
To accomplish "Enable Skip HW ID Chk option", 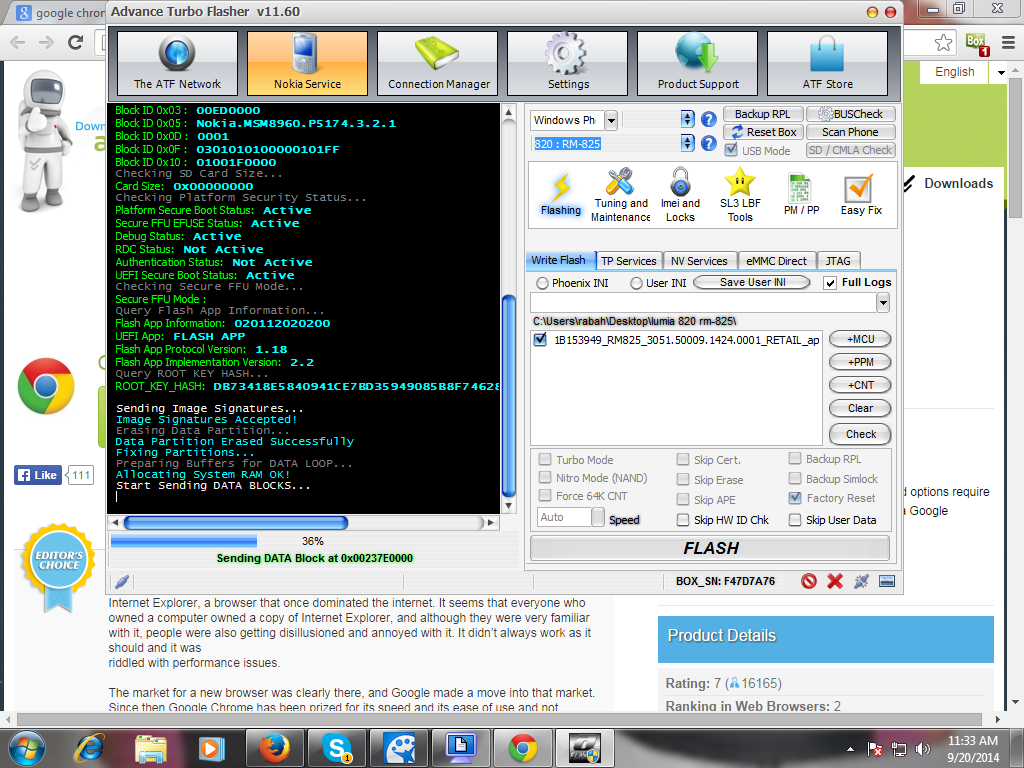I will point(683,520).
